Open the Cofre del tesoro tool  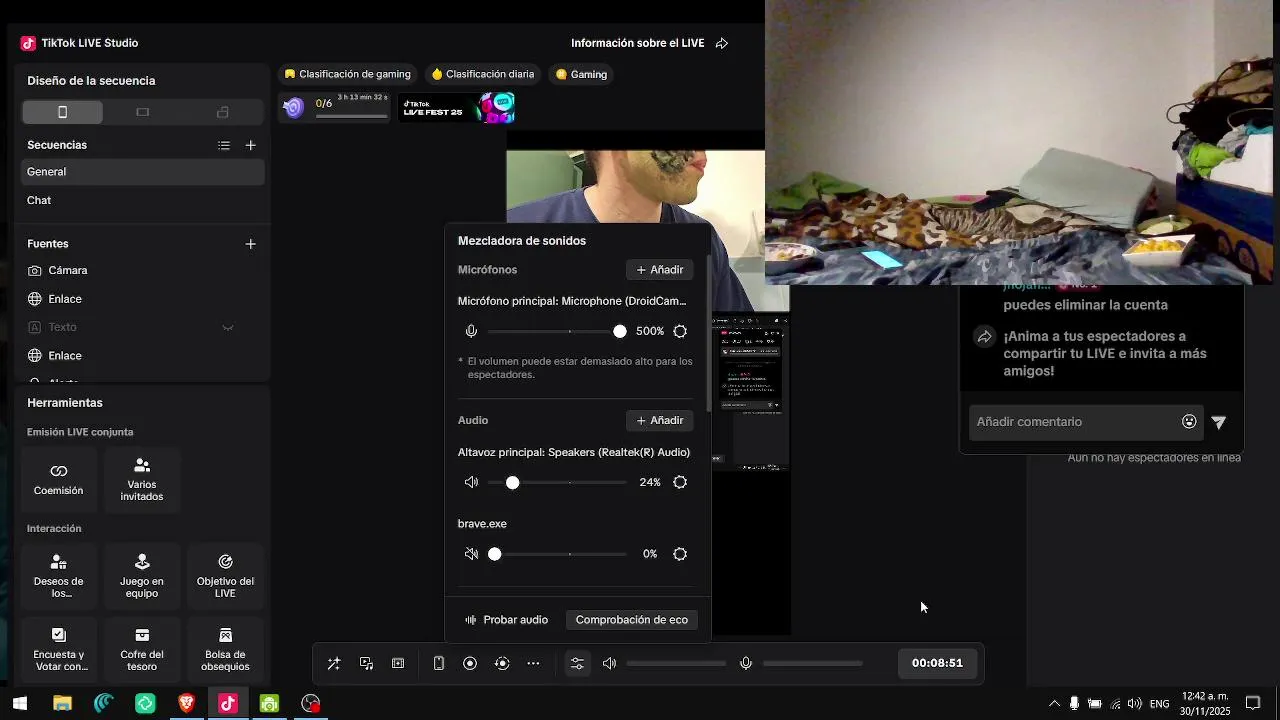pyautogui.click(x=142, y=650)
